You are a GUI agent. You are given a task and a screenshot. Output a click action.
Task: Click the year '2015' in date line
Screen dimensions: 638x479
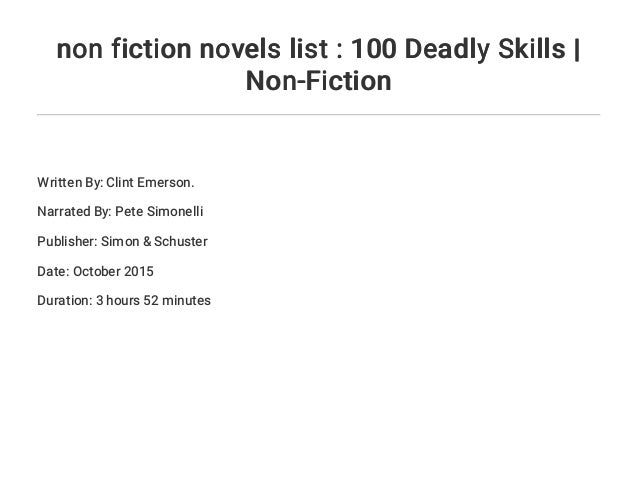pyautogui.click(x=139, y=271)
